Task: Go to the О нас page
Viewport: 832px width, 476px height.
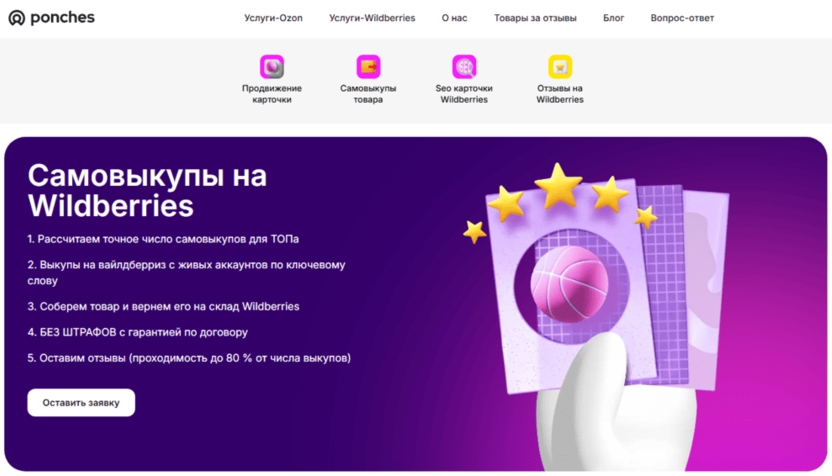Action: click(x=454, y=18)
